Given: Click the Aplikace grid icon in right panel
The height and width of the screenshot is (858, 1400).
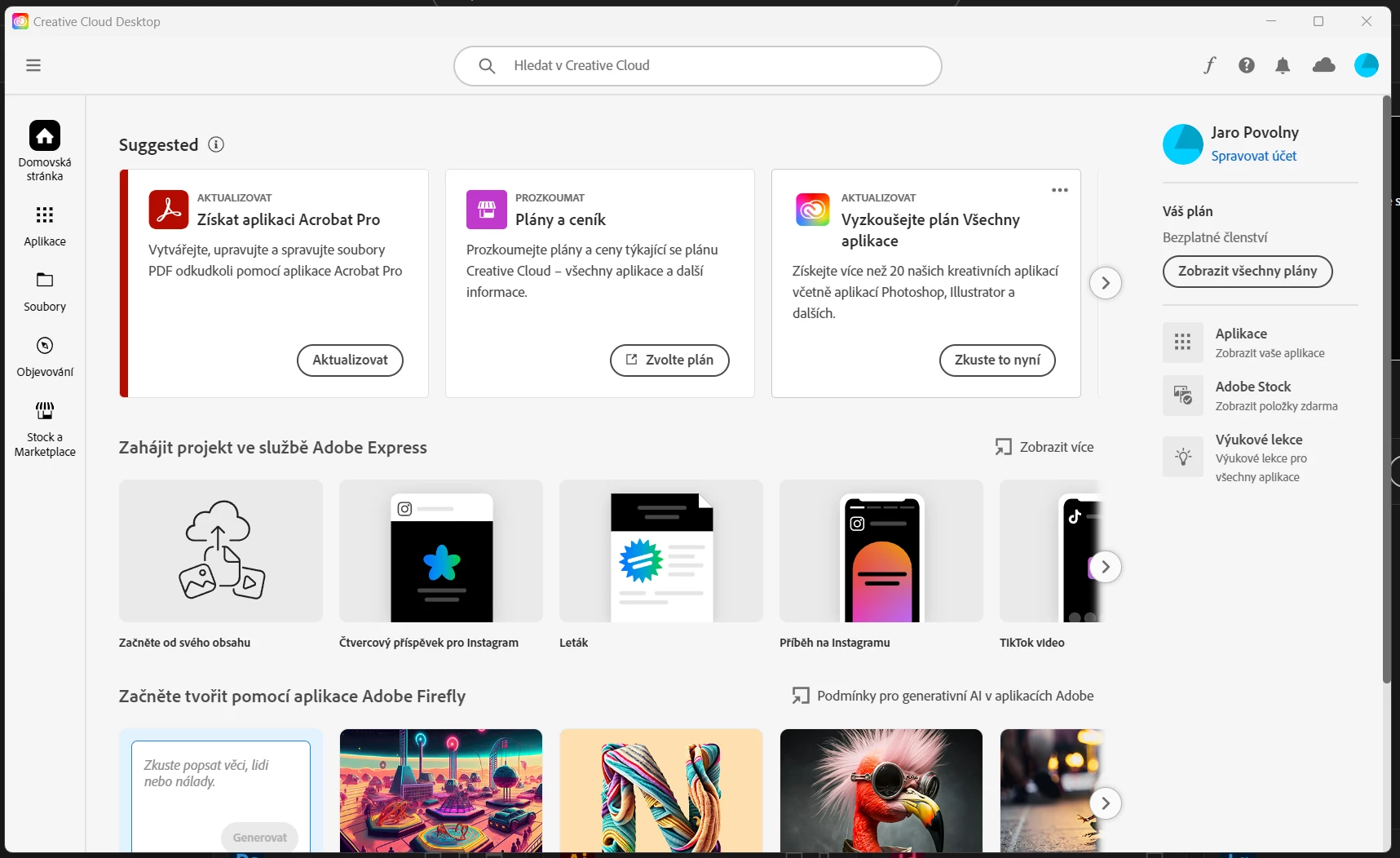Looking at the screenshot, I should coord(1183,343).
